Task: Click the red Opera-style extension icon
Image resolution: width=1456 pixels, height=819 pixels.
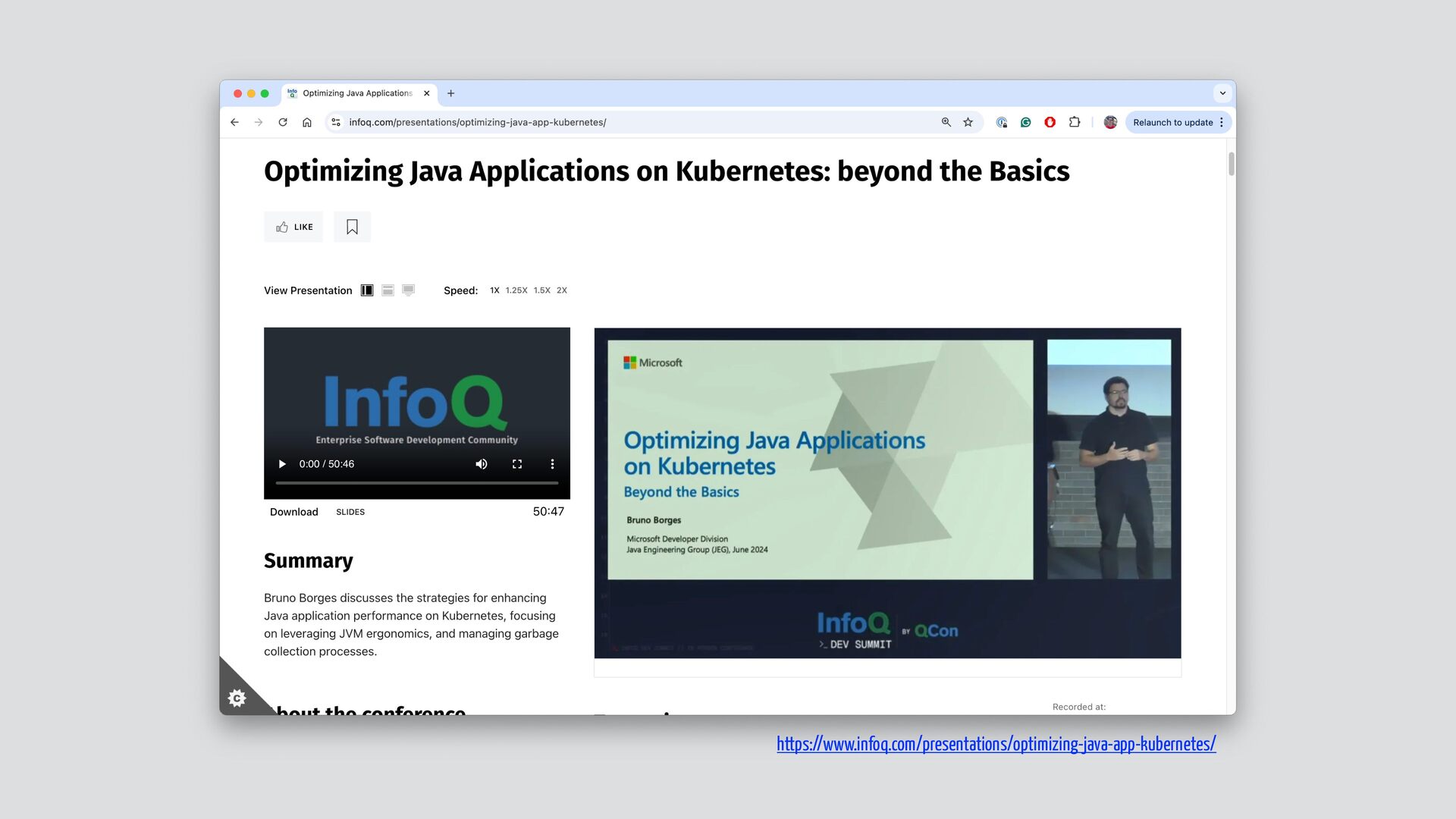Action: click(1050, 122)
